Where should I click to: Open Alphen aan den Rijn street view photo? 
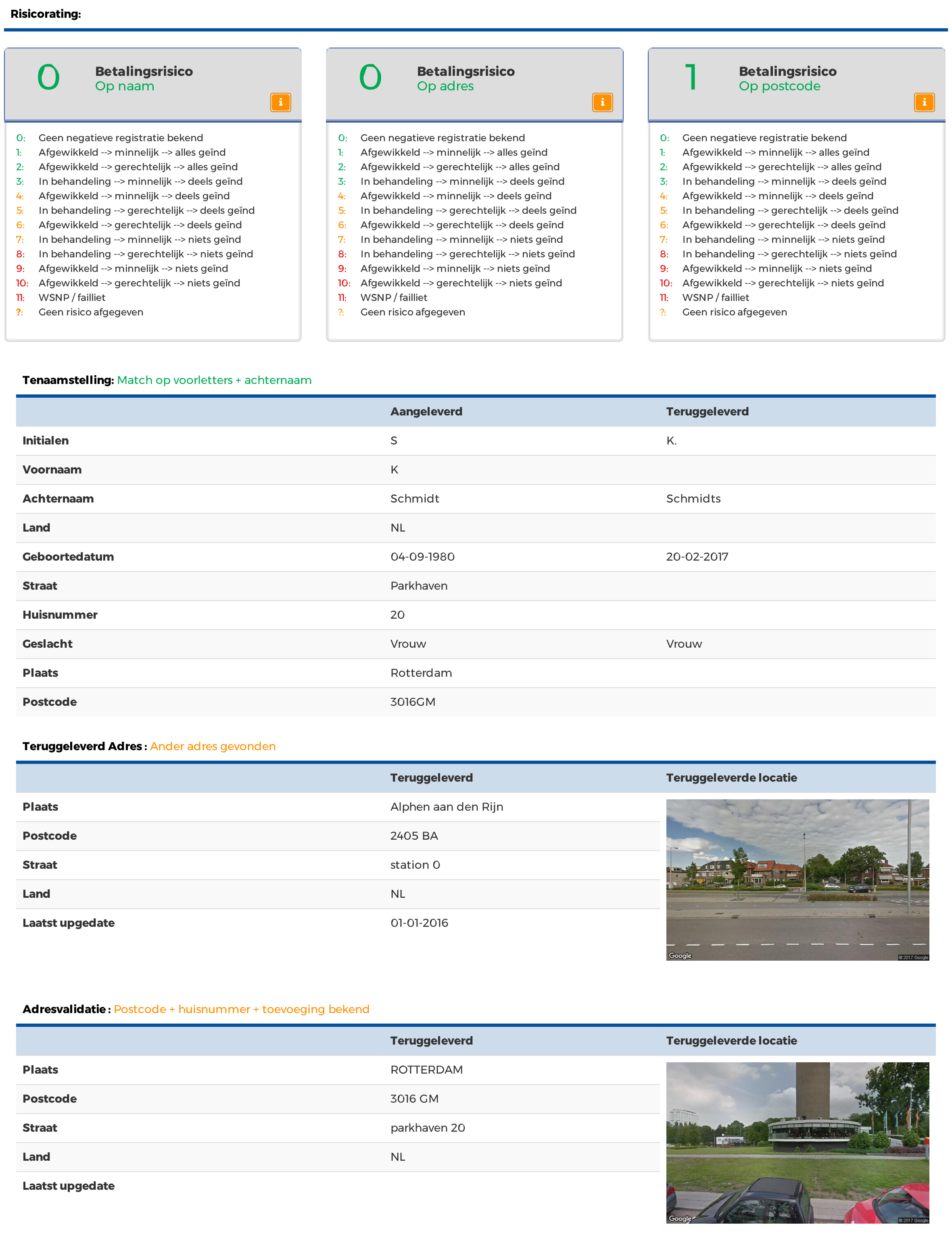coord(797,879)
